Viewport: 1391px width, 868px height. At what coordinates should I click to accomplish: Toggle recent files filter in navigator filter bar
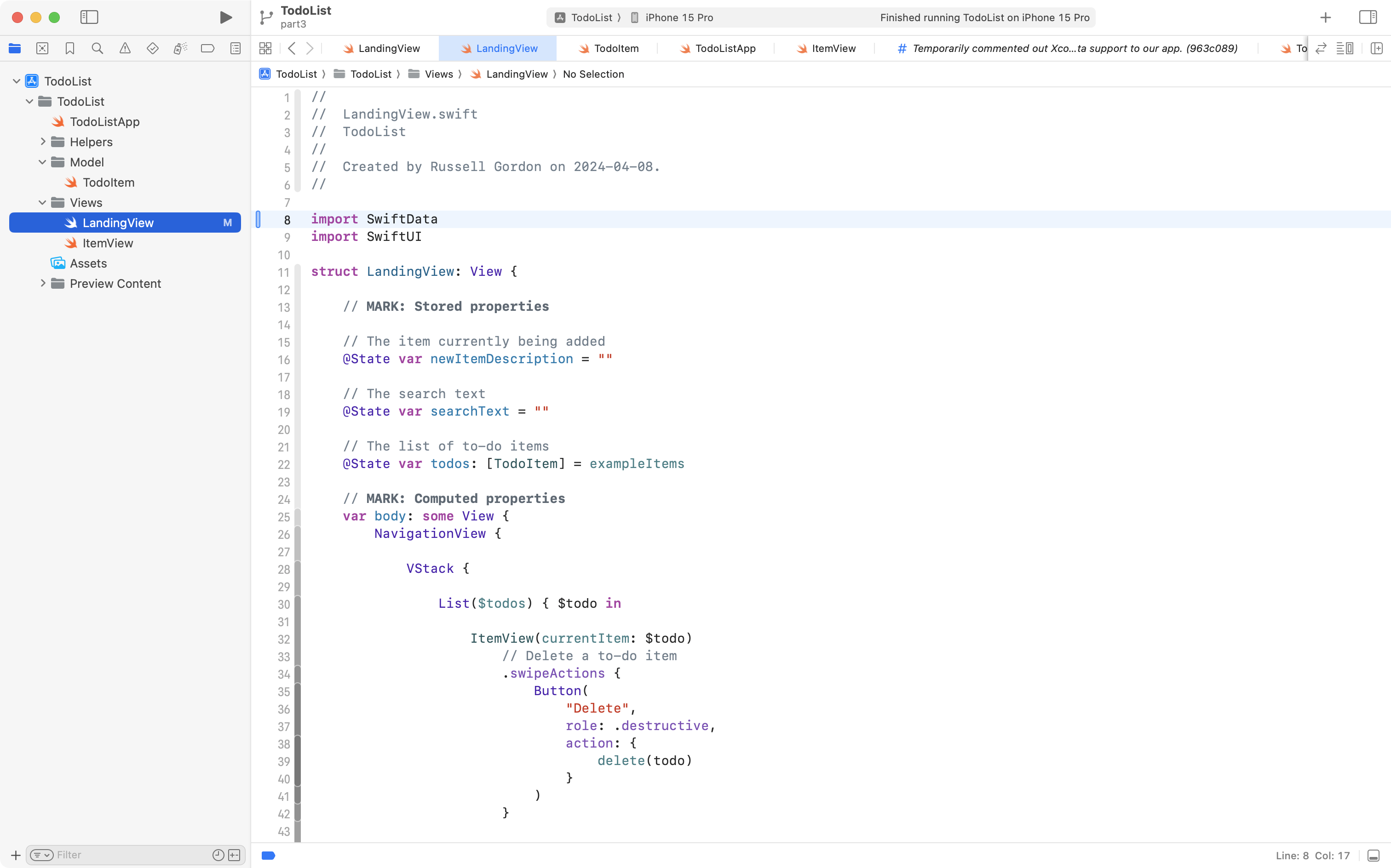(x=217, y=855)
